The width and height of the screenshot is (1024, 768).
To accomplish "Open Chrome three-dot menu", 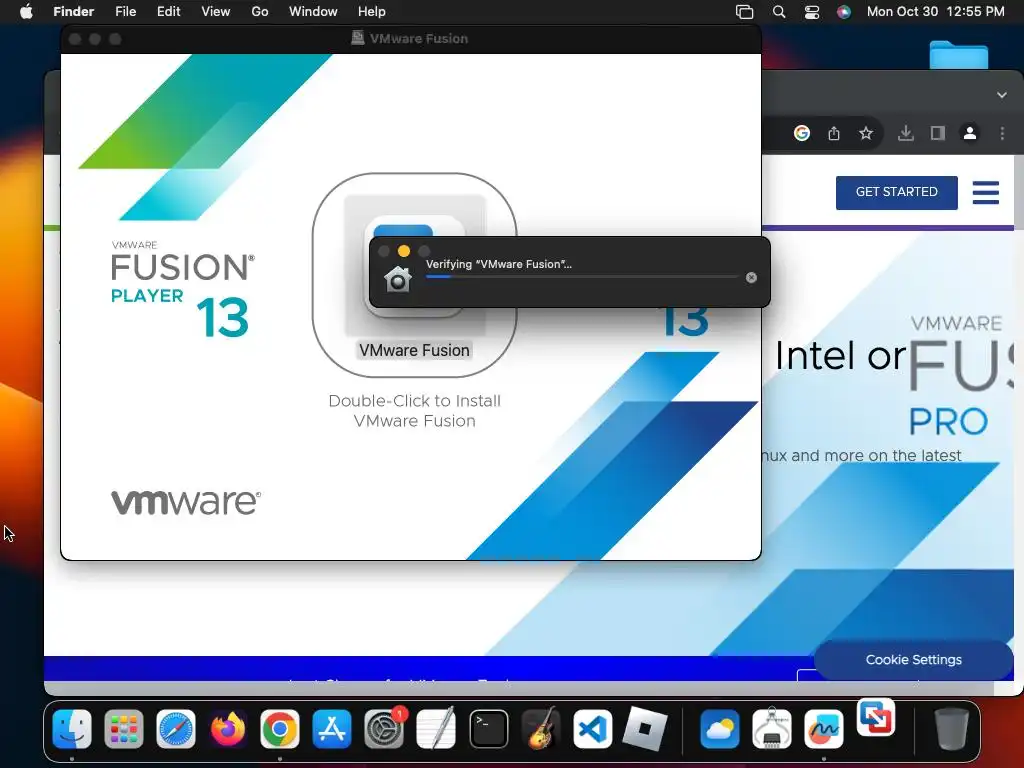I will click(x=1002, y=133).
